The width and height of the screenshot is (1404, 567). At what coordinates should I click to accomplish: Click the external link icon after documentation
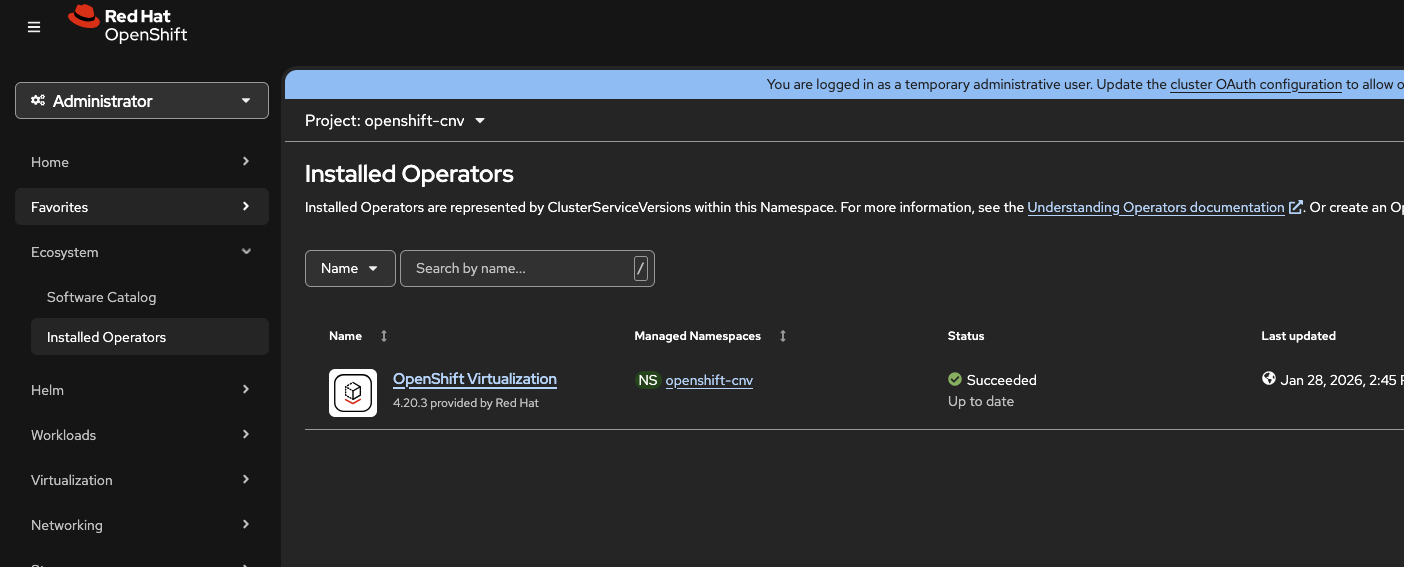point(1296,208)
